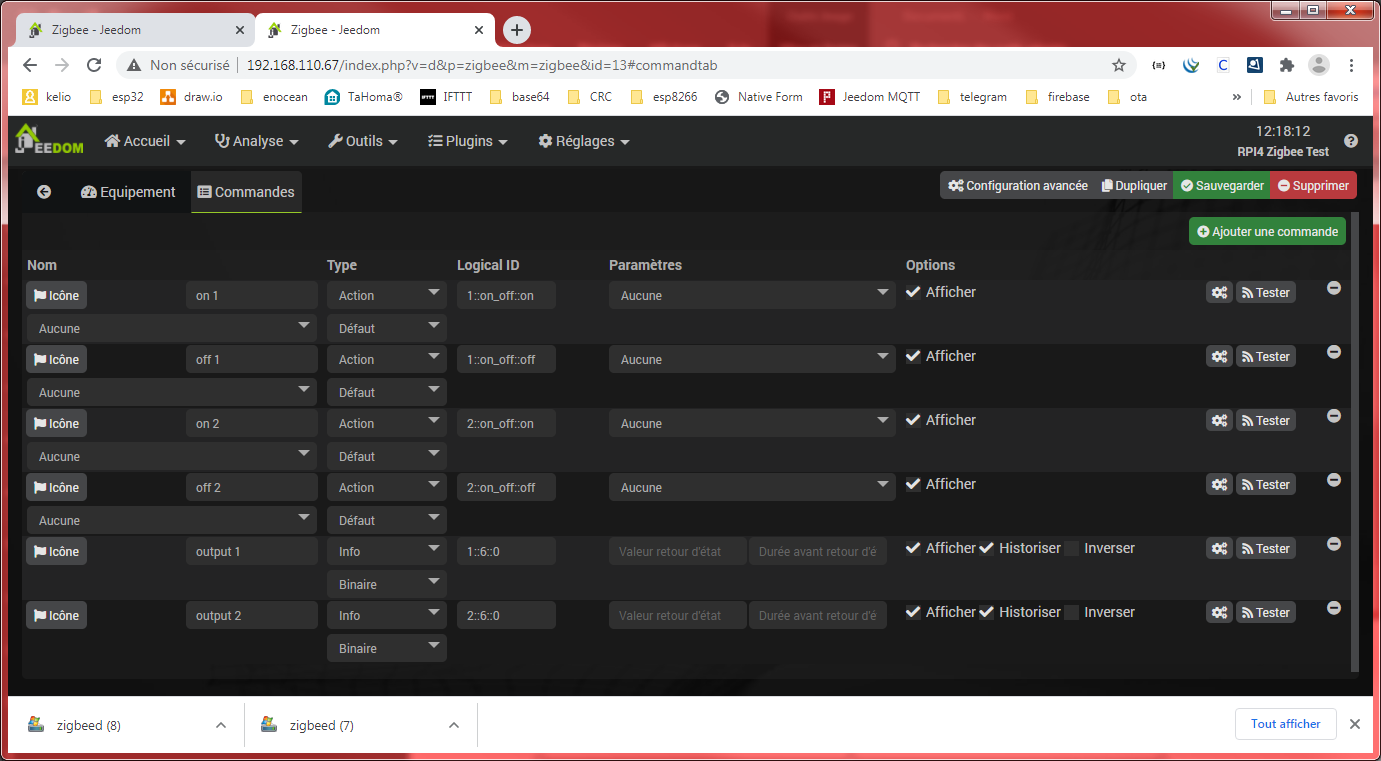The image size is (1381, 761).
Task: Choose icon for the on 1 command
Action: [56, 295]
